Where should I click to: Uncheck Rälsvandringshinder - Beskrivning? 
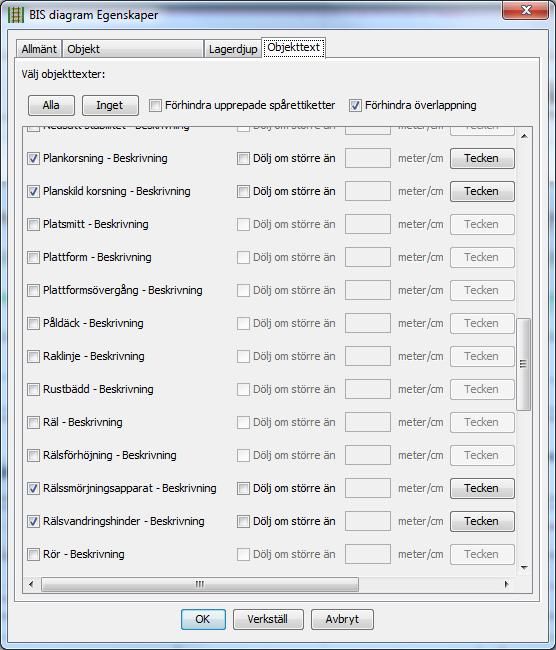point(33,521)
